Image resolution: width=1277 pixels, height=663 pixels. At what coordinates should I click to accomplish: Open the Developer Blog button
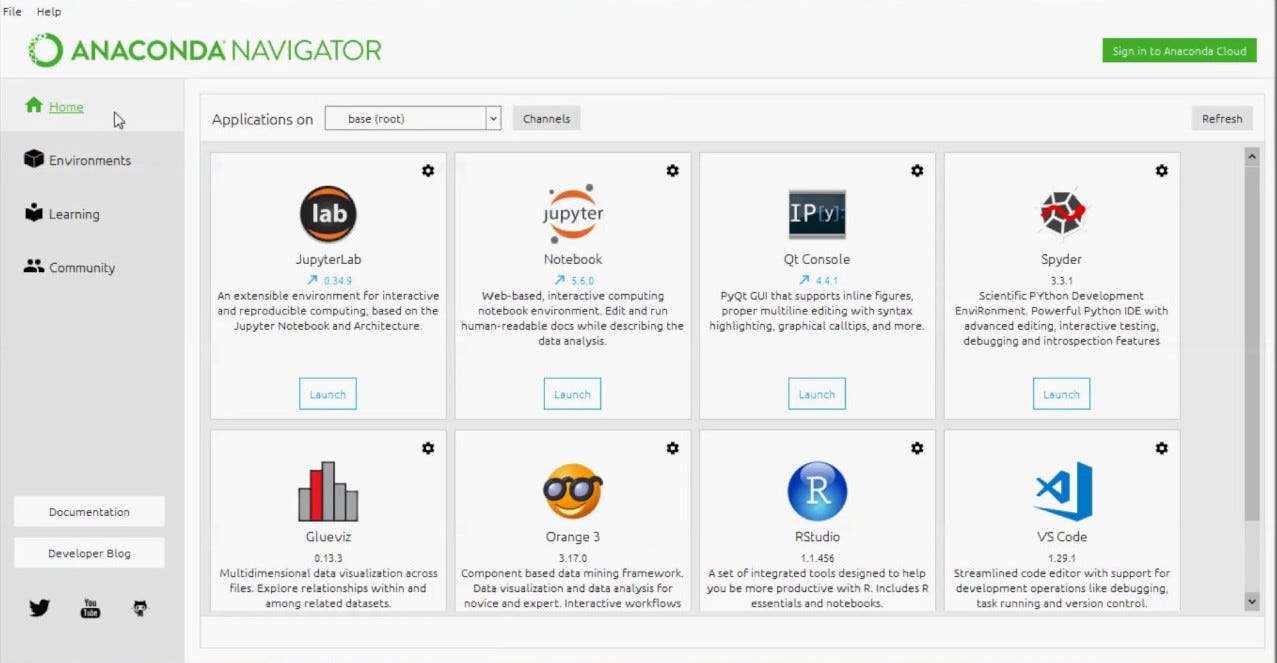click(x=89, y=553)
